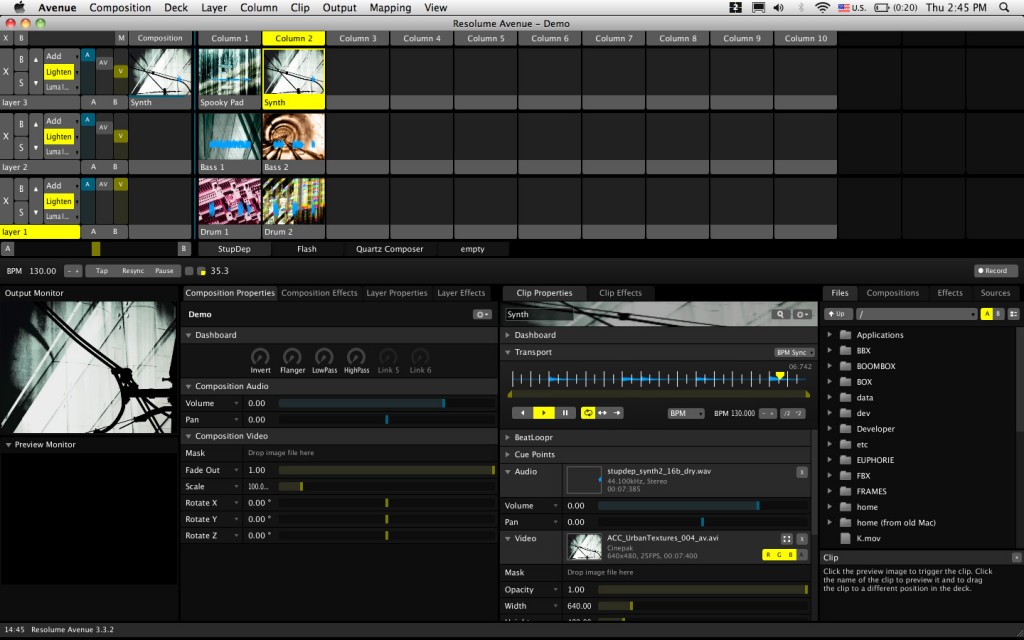Open Composition Properties gear menu

(482, 314)
